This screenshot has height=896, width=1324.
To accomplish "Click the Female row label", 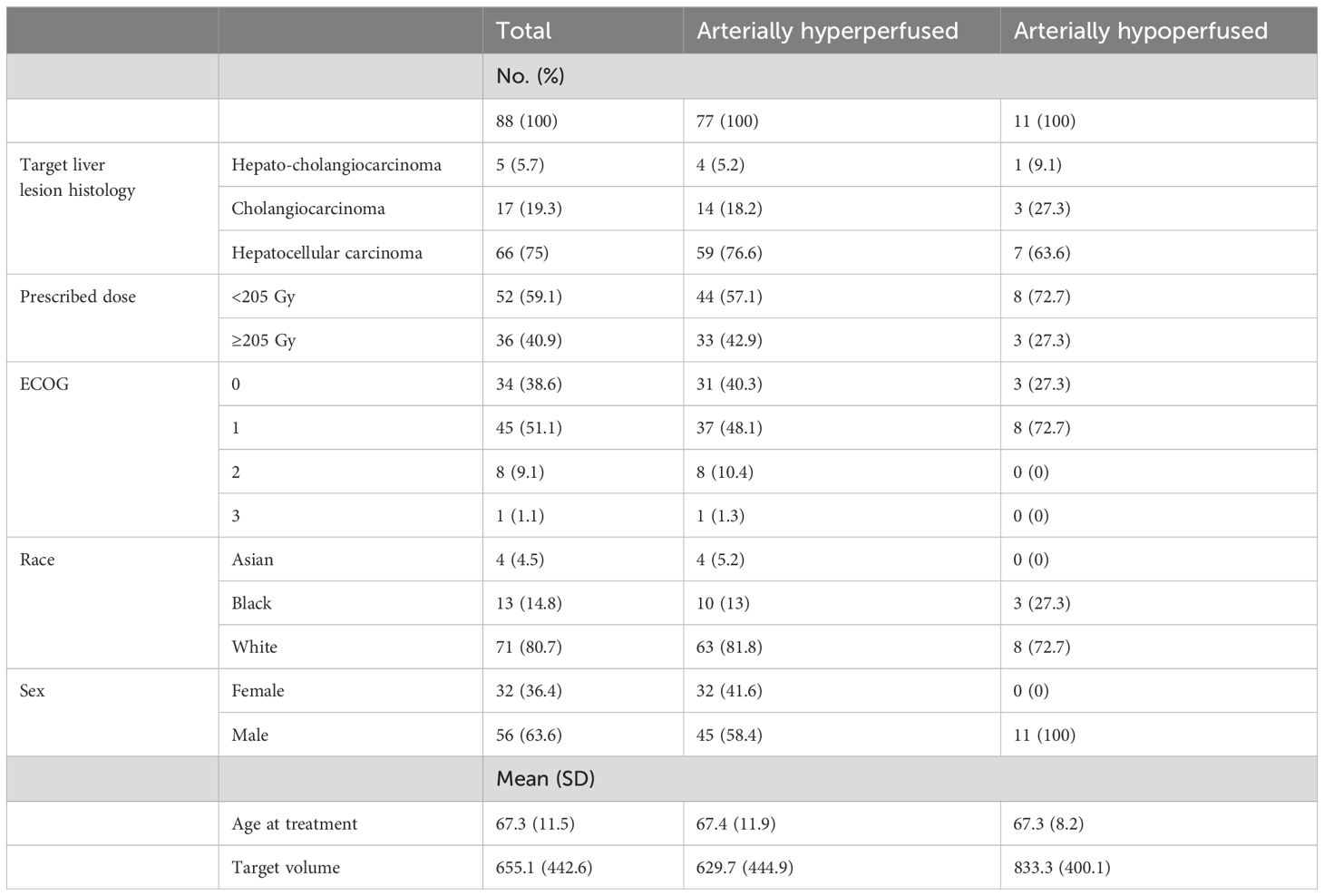I will click(x=258, y=691).
